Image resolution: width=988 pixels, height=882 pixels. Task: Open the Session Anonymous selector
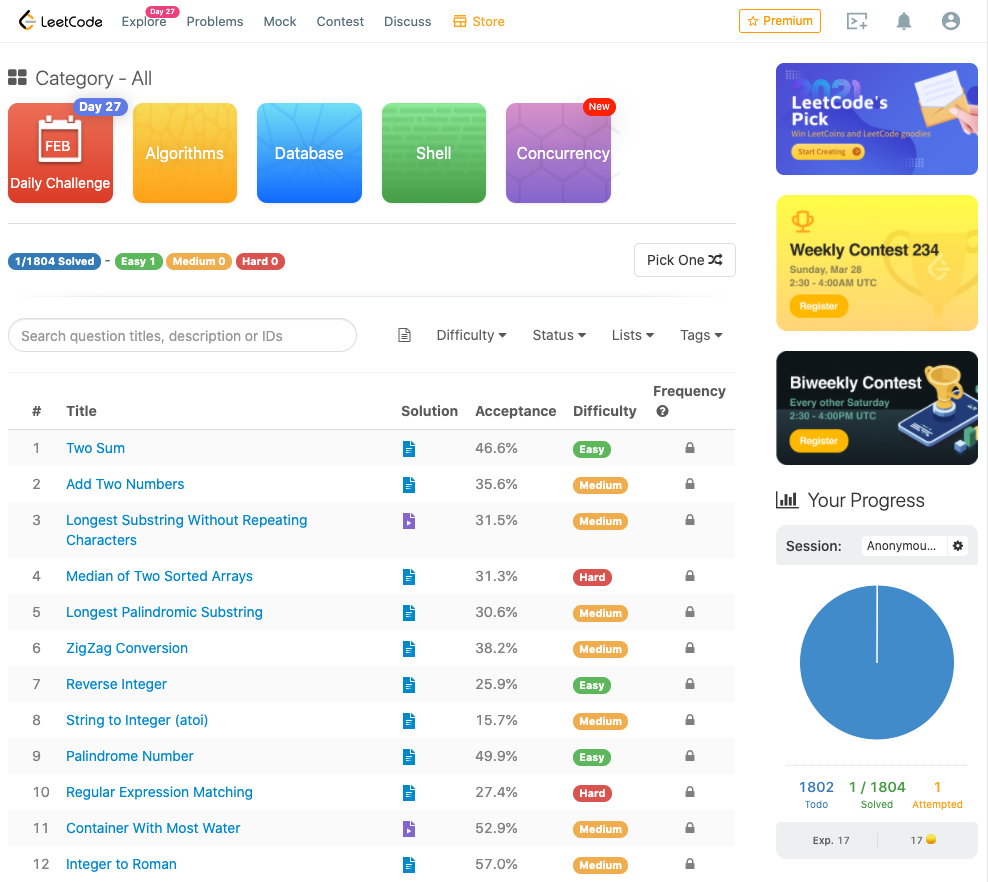pyautogui.click(x=904, y=546)
